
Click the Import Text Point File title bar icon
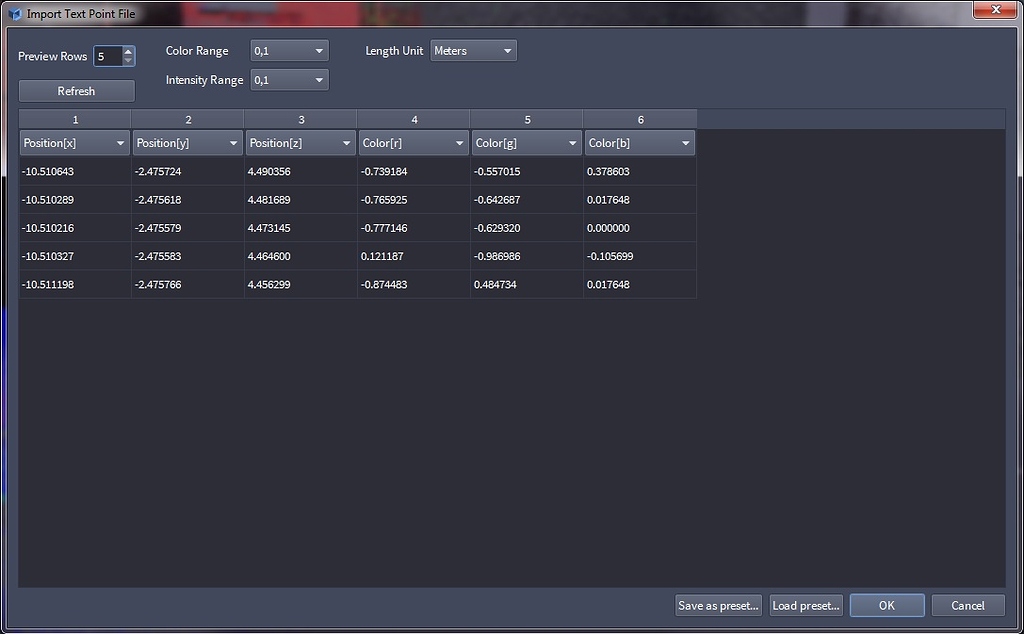[x=13, y=13]
